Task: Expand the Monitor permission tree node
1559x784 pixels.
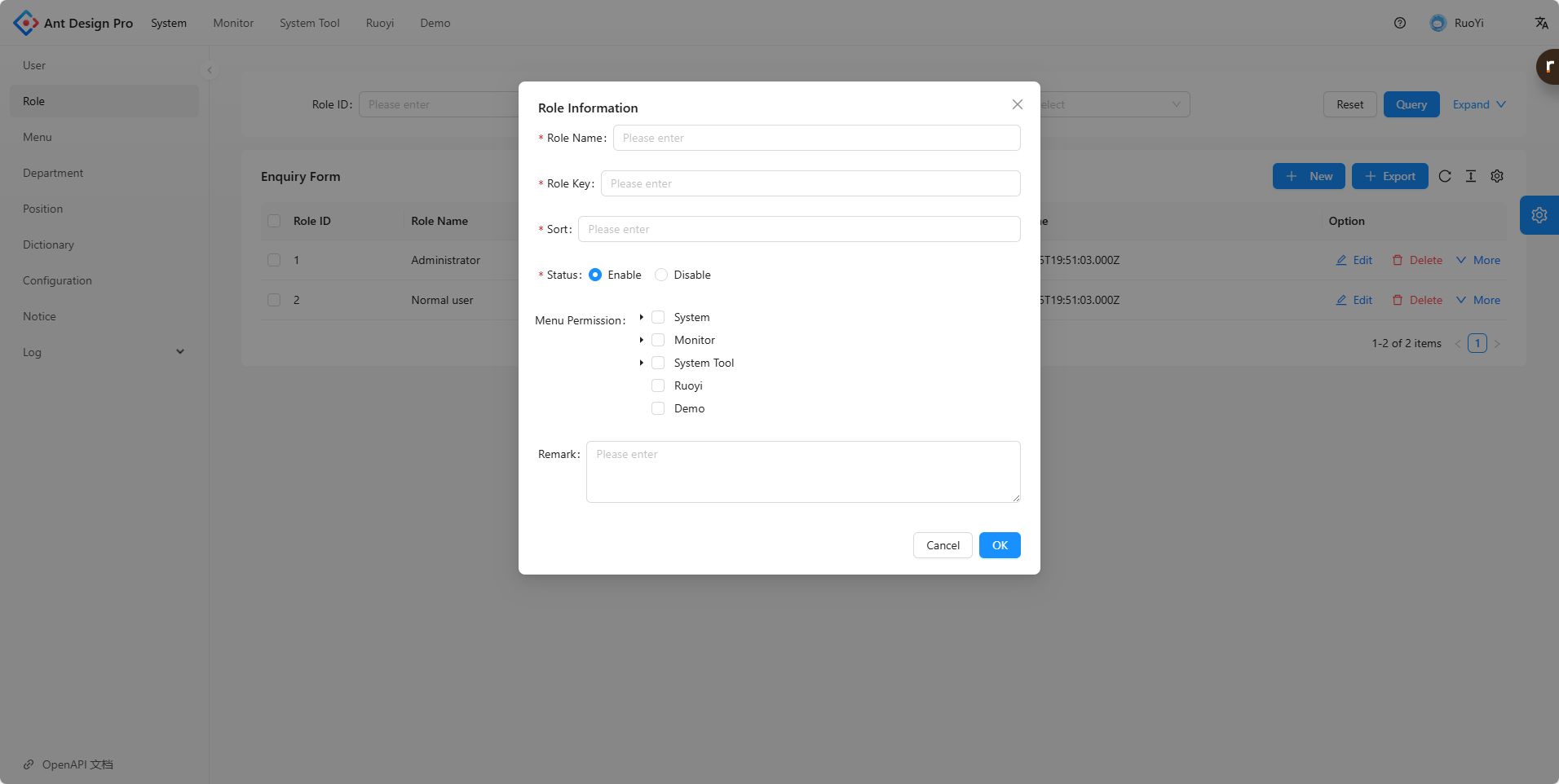Action: tap(642, 341)
